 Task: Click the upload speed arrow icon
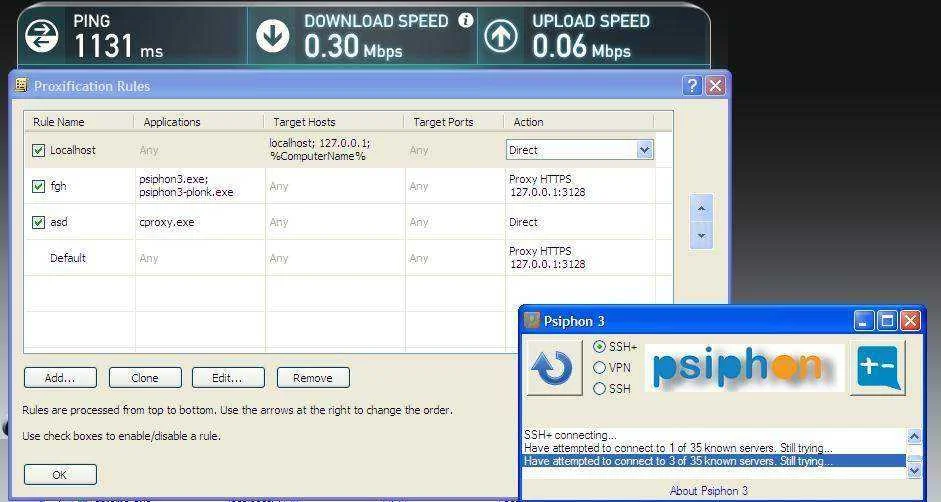[x=501, y=35]
